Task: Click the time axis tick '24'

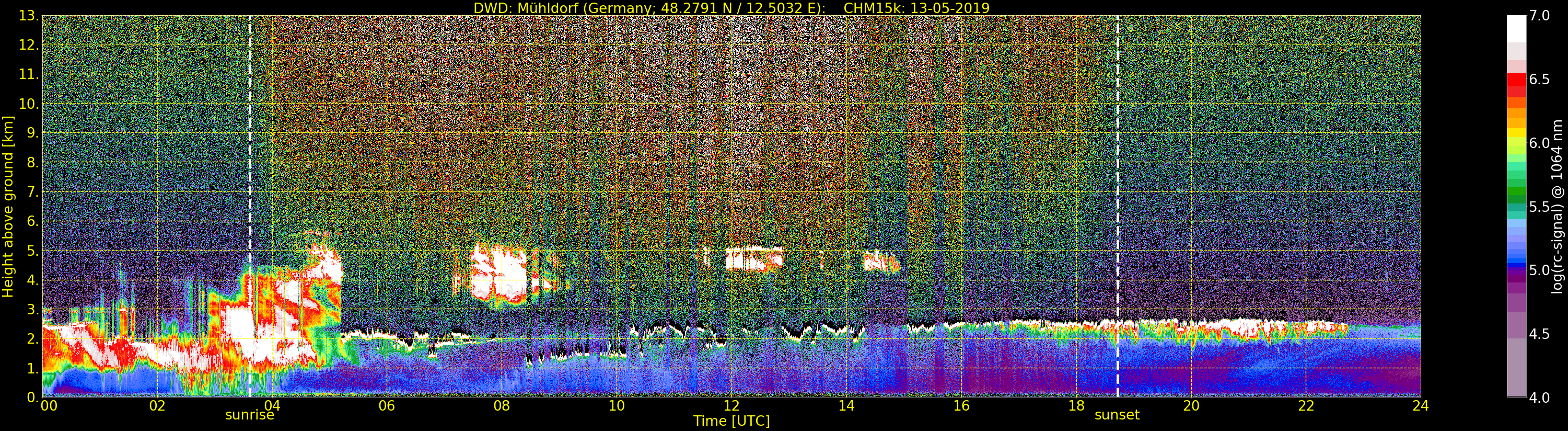Action: [x=1421, y=406]
